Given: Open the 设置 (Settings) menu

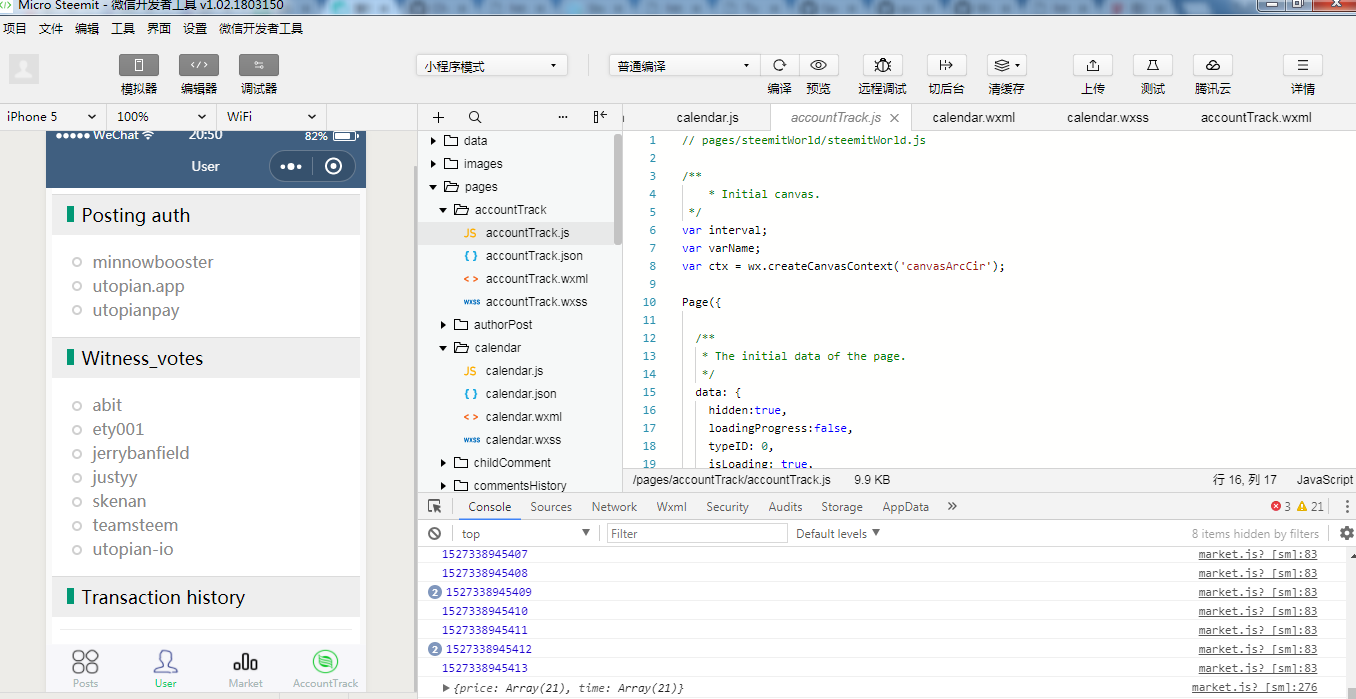Looking at the screenshot, I should pyautogui.click(x=195, y=29).
